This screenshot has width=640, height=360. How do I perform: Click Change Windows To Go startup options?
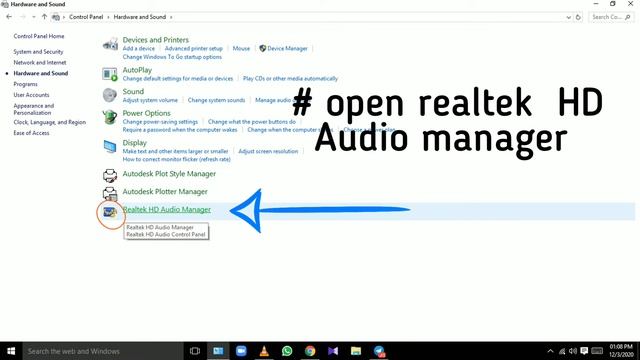coord(172,57)
